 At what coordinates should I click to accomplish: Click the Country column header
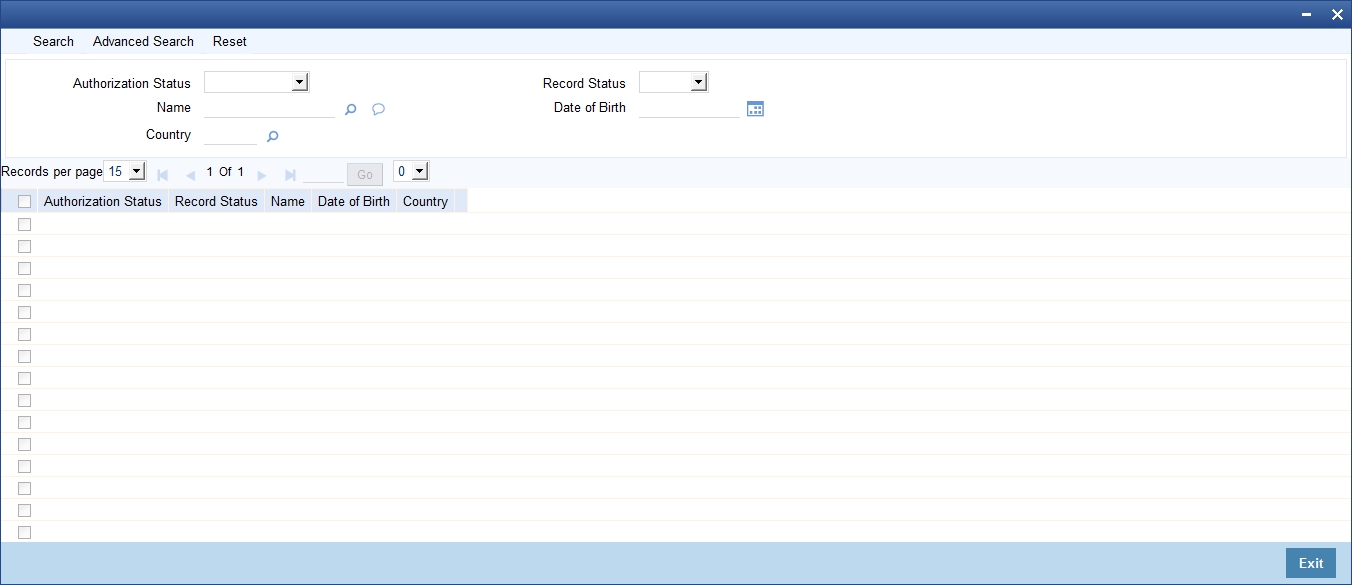click(425, 201)
